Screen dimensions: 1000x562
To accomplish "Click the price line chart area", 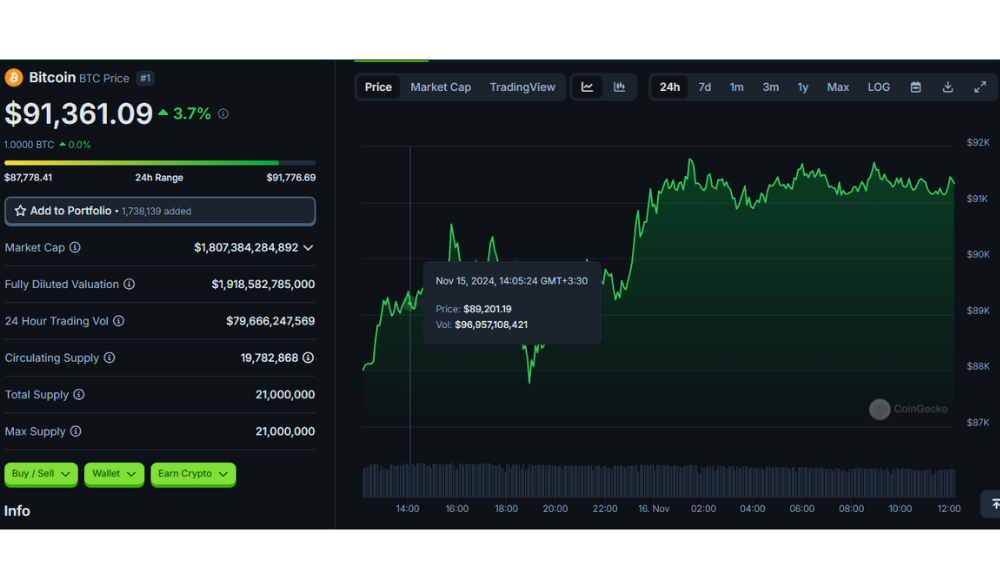I will [659, 287].
